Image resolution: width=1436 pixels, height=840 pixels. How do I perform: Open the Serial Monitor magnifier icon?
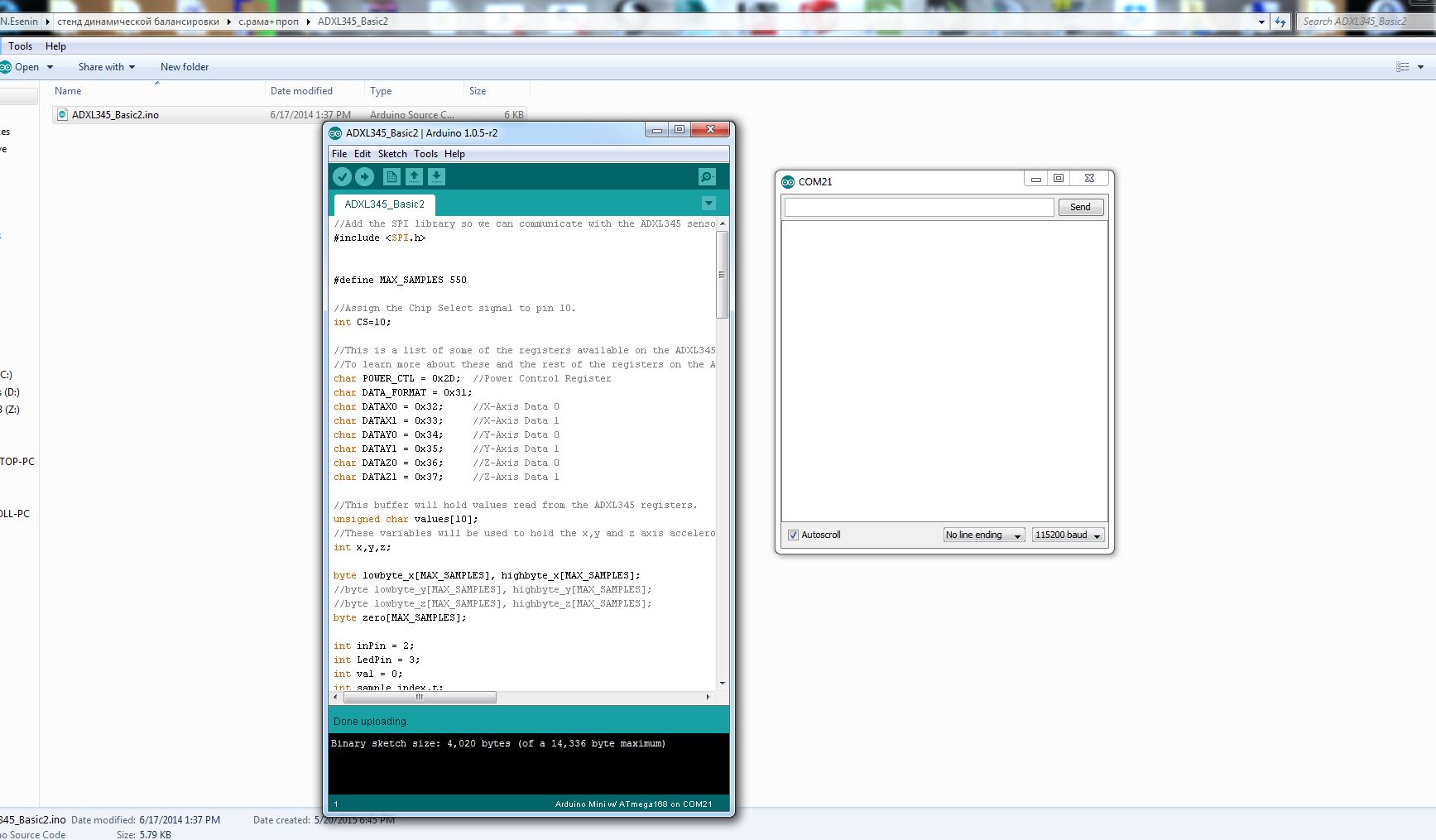point(707,176)
